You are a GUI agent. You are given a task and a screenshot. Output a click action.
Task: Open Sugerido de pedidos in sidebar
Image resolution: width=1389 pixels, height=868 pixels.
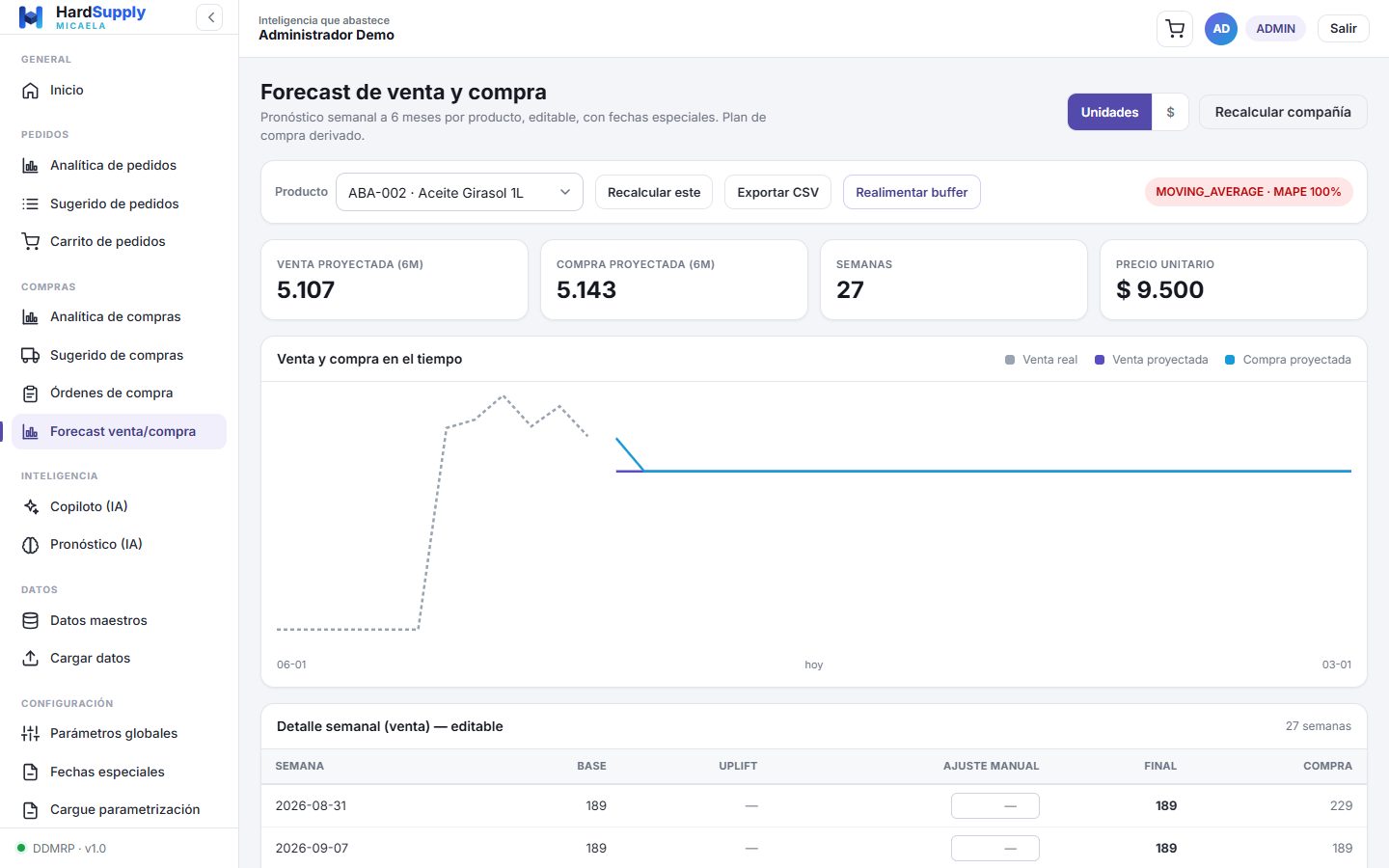(x=119, y=204)
